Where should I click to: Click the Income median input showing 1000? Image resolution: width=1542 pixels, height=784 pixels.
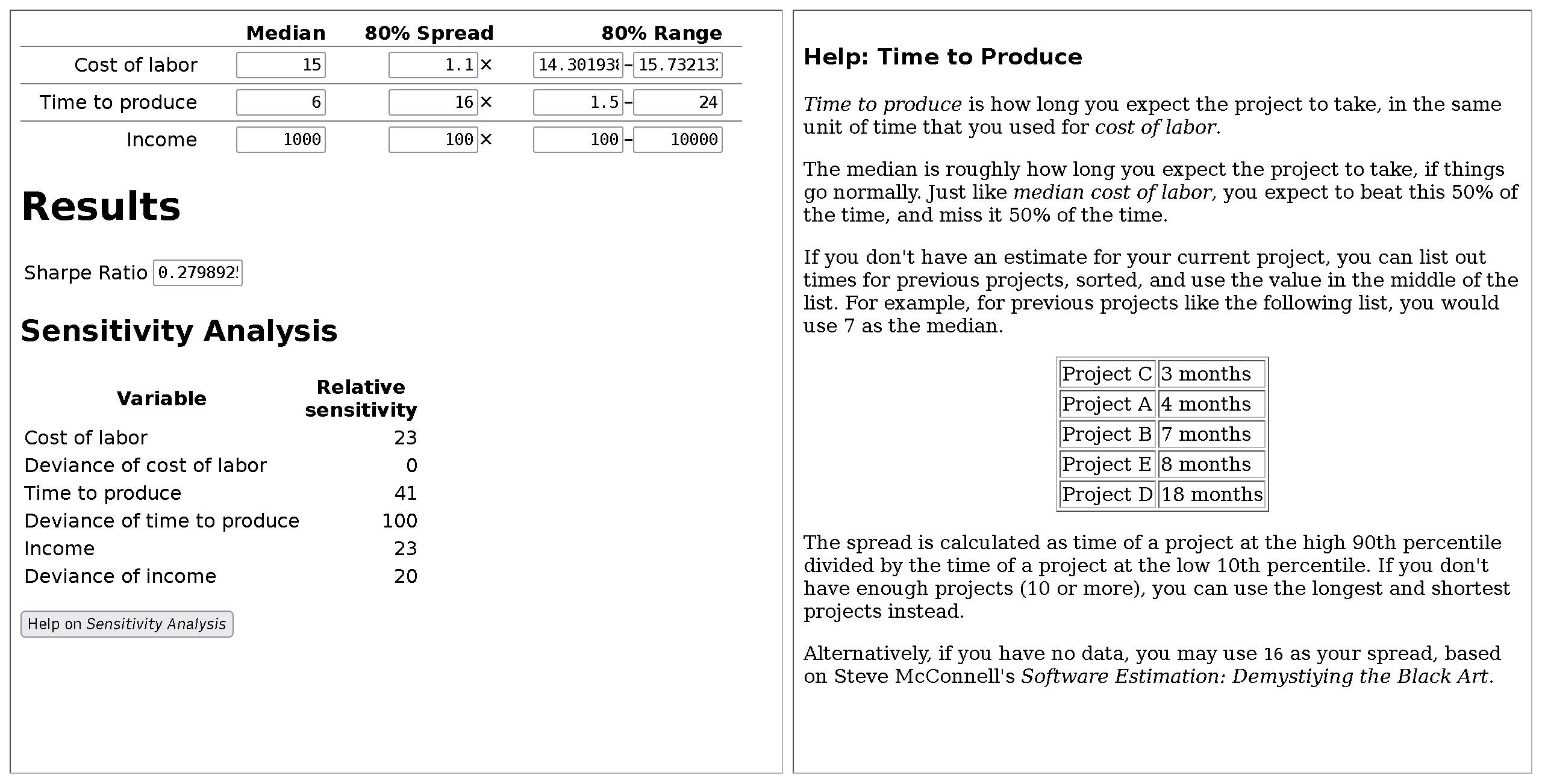(x=281, y=140)
